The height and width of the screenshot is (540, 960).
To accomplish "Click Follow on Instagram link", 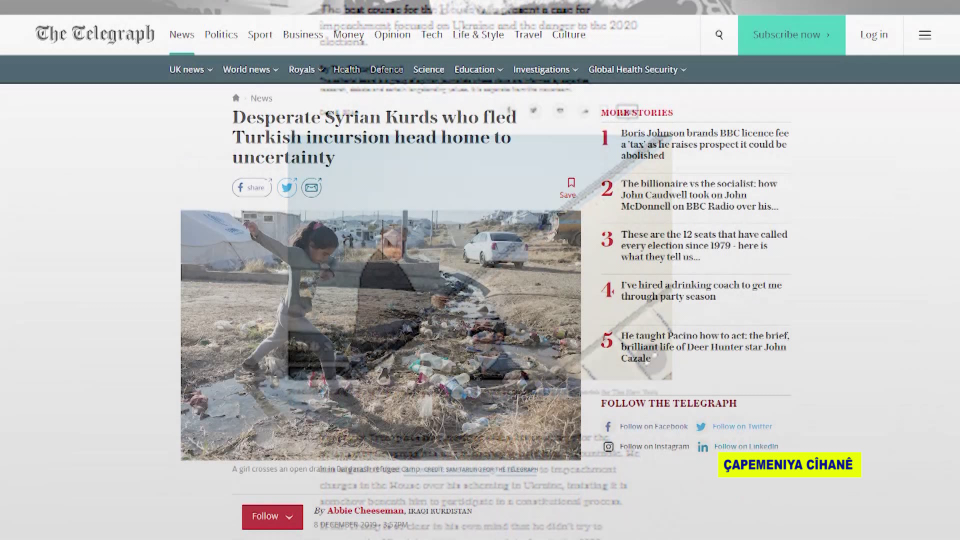I will tap(654, 447).
